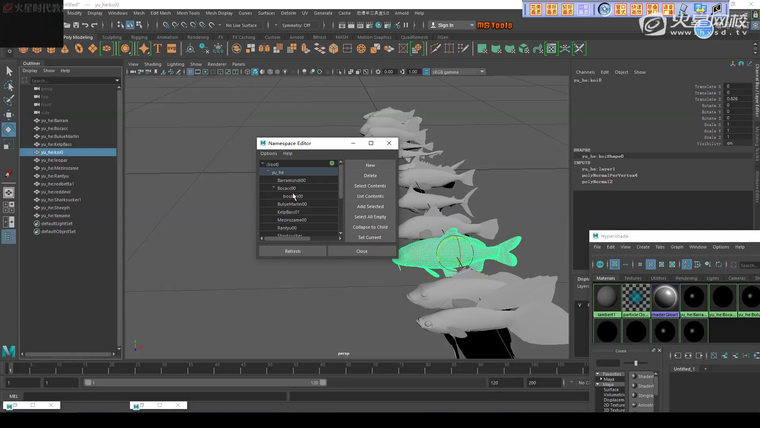The height and width of the screenshot is (428, 760).
Task: Open the MG-Tools logo panel
Action: (x=494, y=25)
